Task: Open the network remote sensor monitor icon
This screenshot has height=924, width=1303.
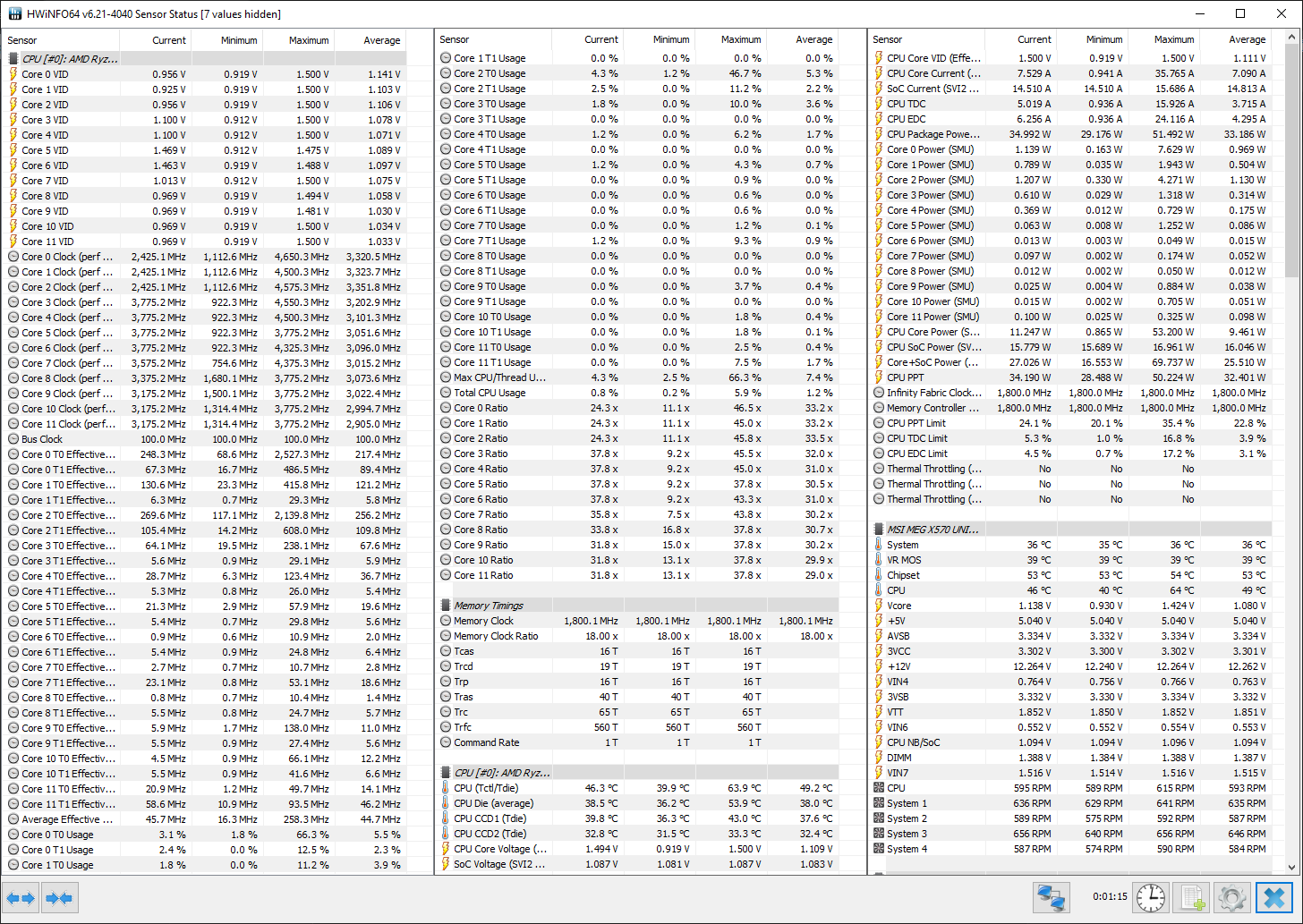Action: coord(1050,897)
